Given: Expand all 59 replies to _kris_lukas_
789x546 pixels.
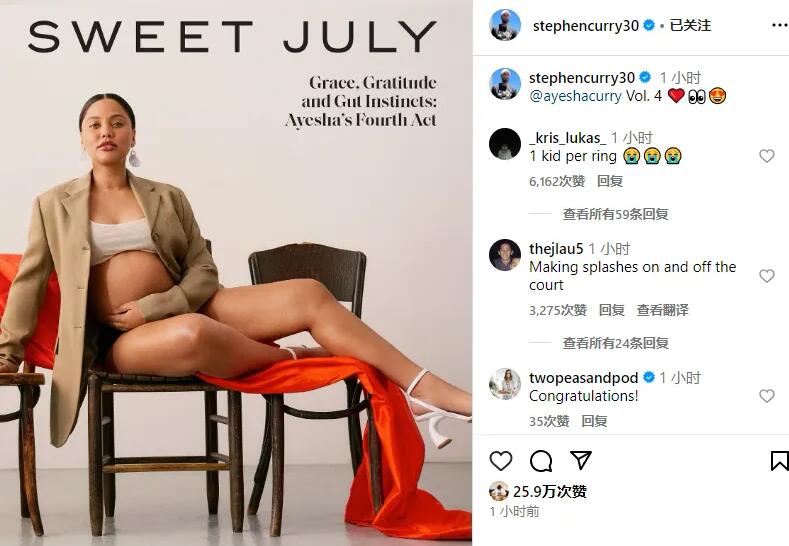Looking at the screenshot, I should (615, 214).
